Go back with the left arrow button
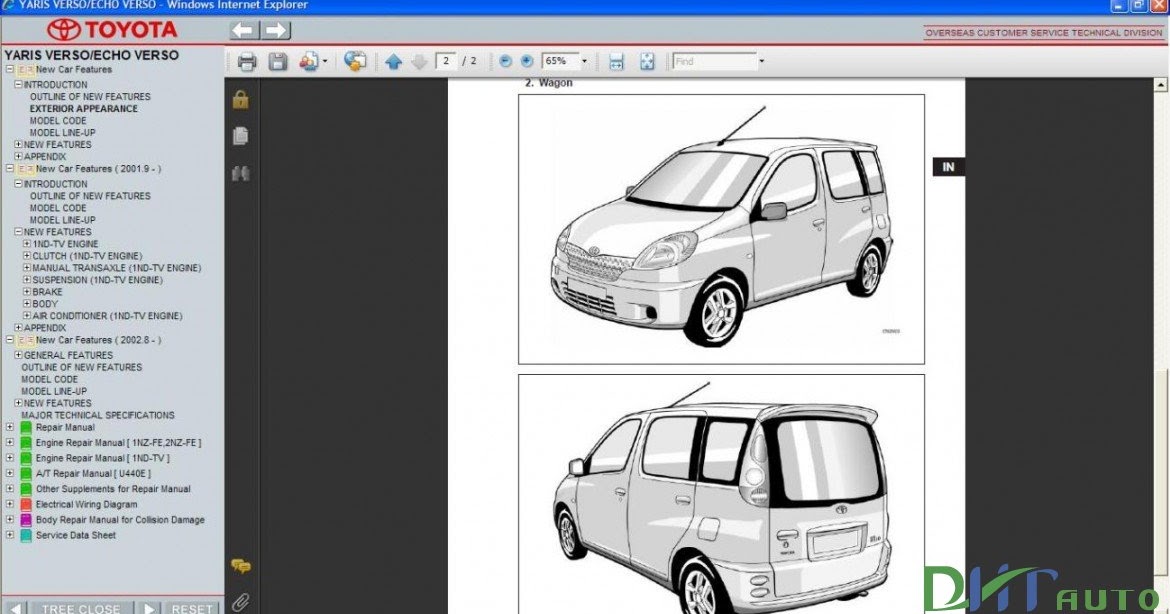Screen dimensions: 1170x614 point(243,30)
